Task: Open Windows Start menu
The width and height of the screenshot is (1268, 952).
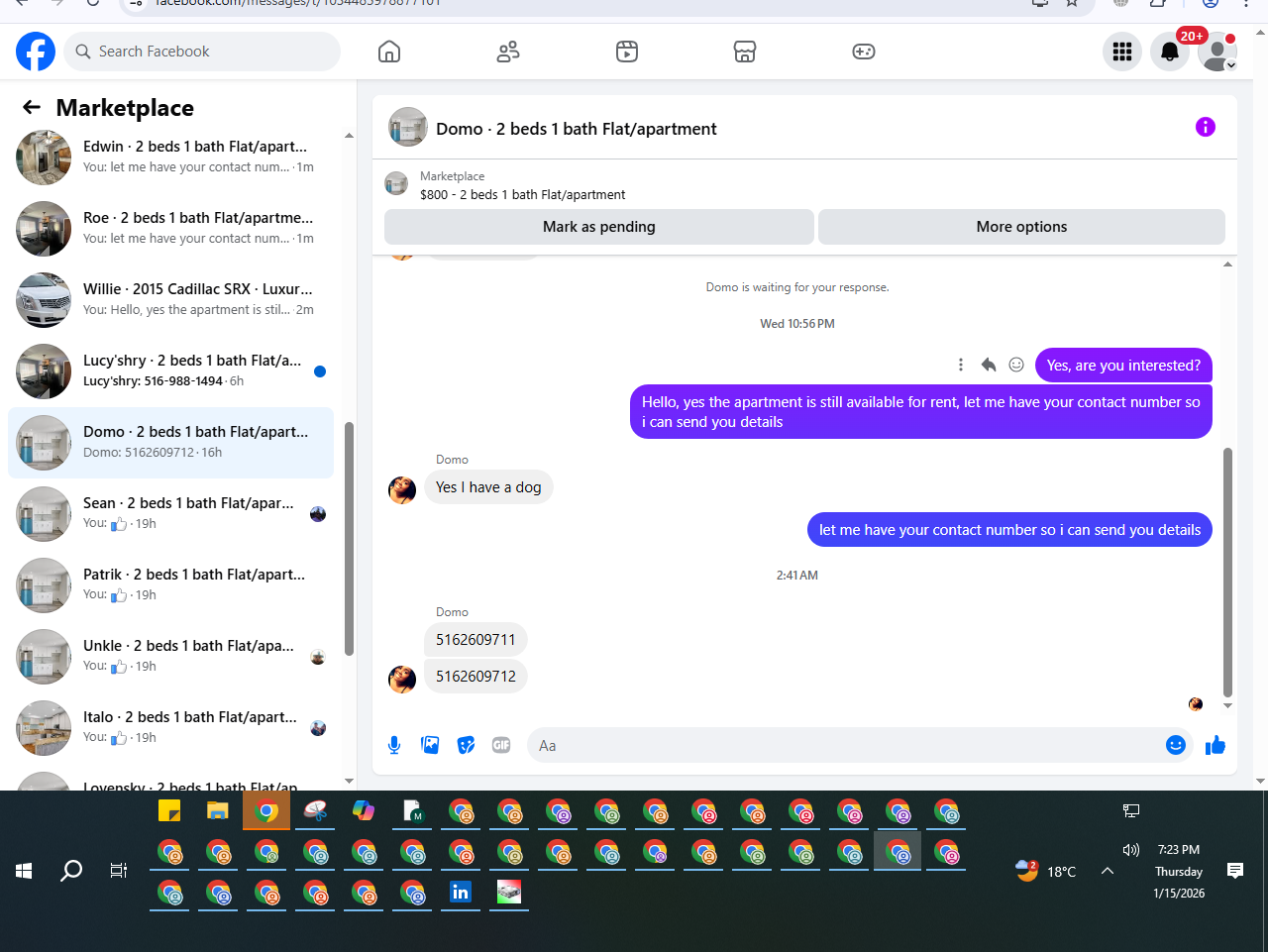Action: coord(24,871)
